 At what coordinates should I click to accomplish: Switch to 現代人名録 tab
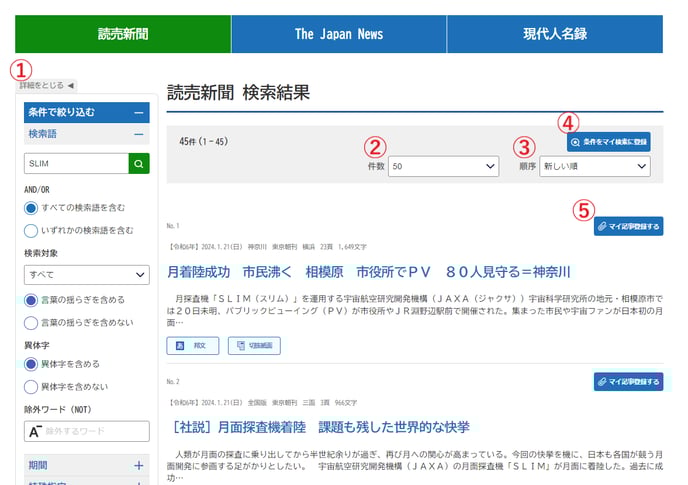[x=554, y=34]
